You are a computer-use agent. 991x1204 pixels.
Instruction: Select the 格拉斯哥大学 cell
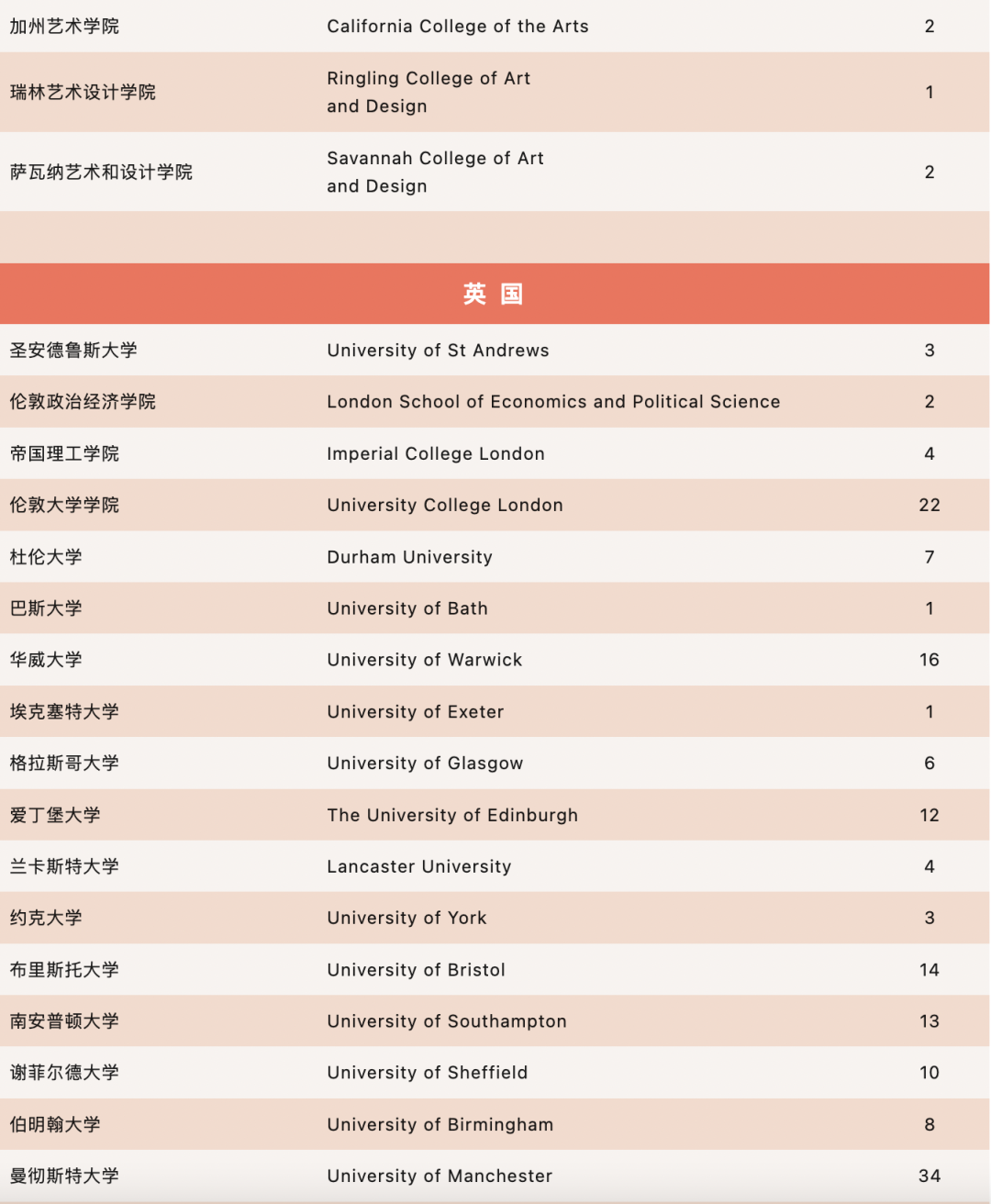click(64, 764)
